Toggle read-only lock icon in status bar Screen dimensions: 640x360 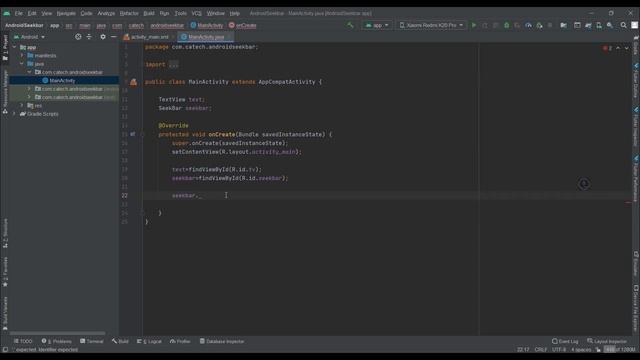(x=598, y=349)
